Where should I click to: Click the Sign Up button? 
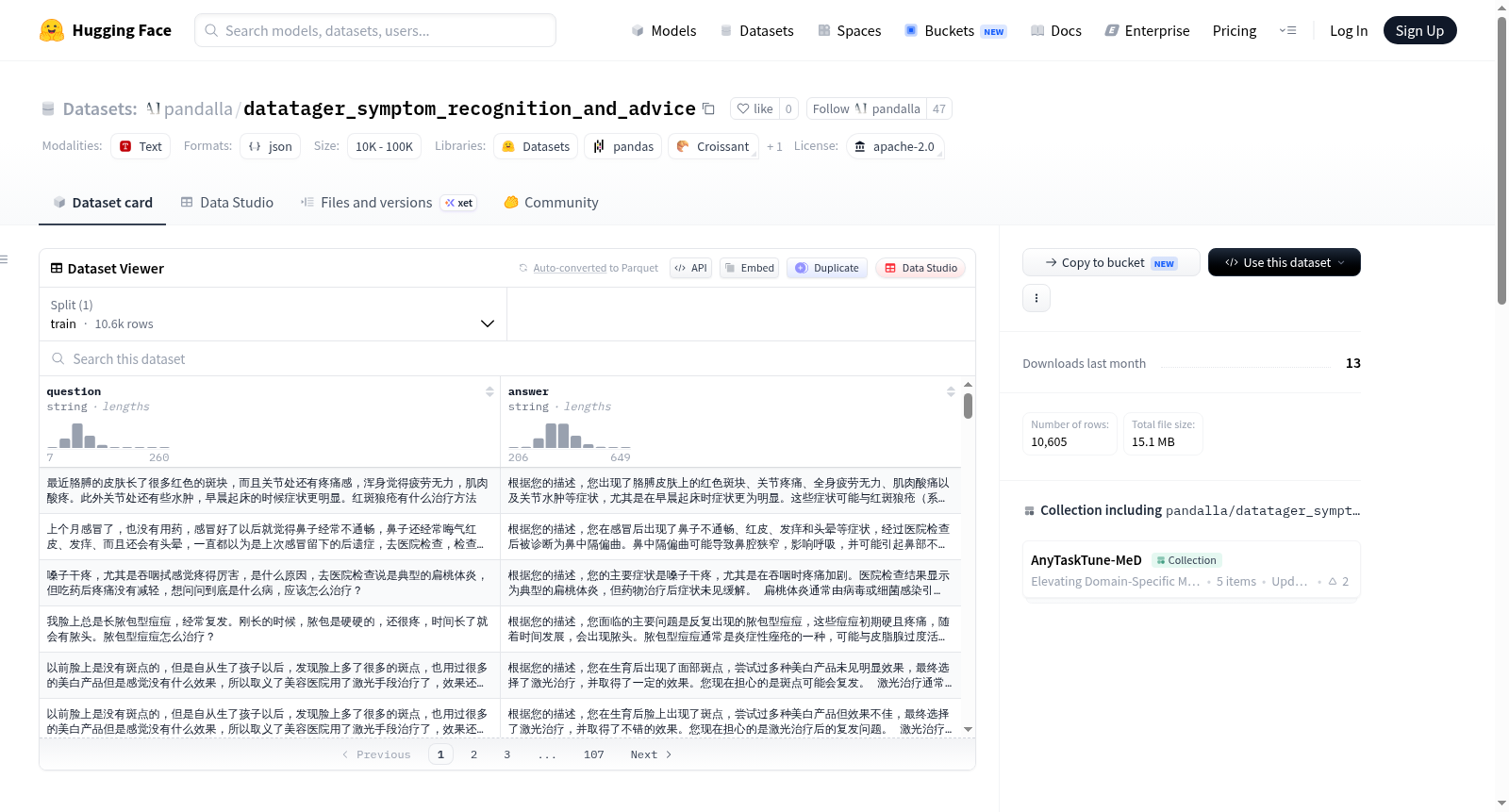pos(1419,30)
